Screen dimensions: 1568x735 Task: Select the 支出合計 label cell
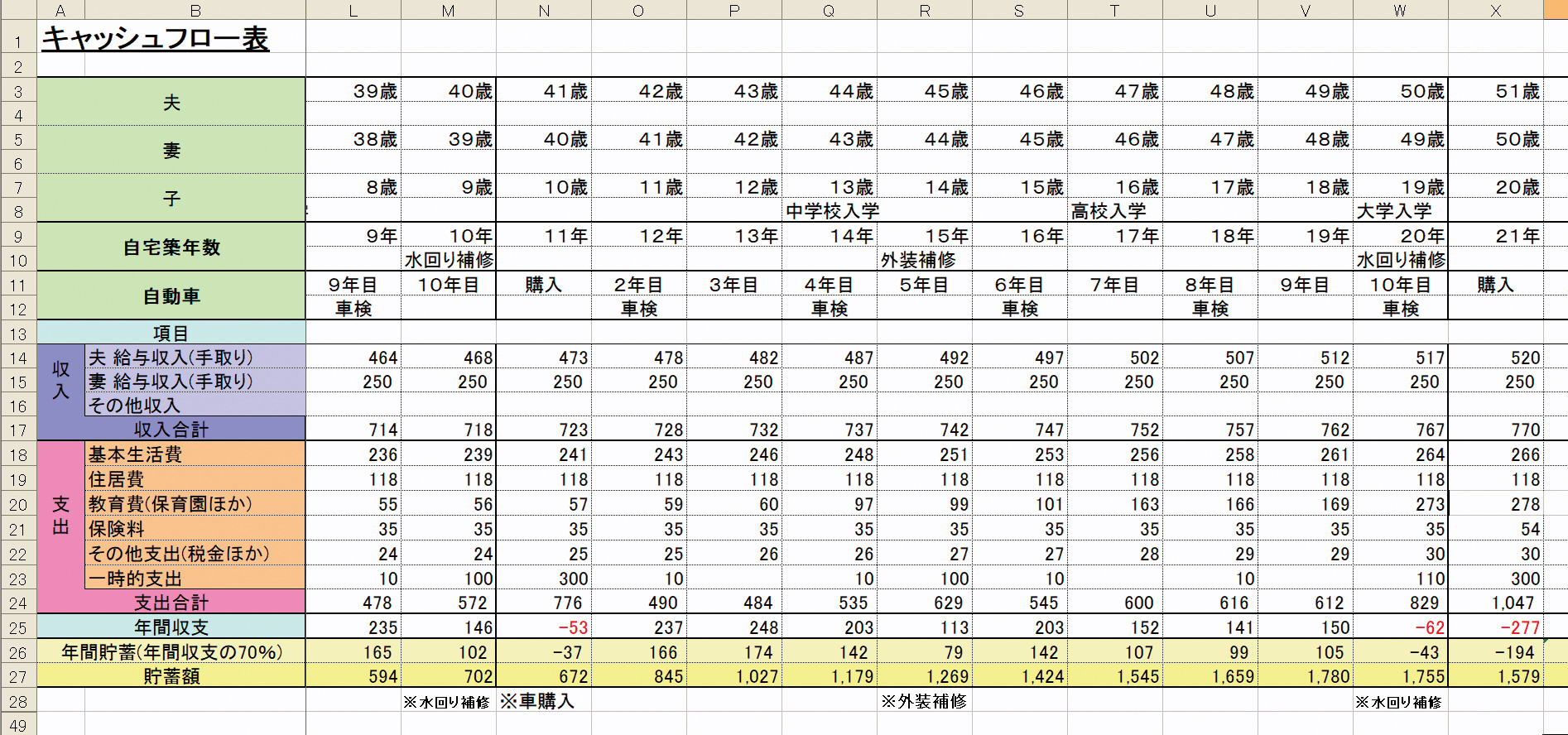click(171, 603)
